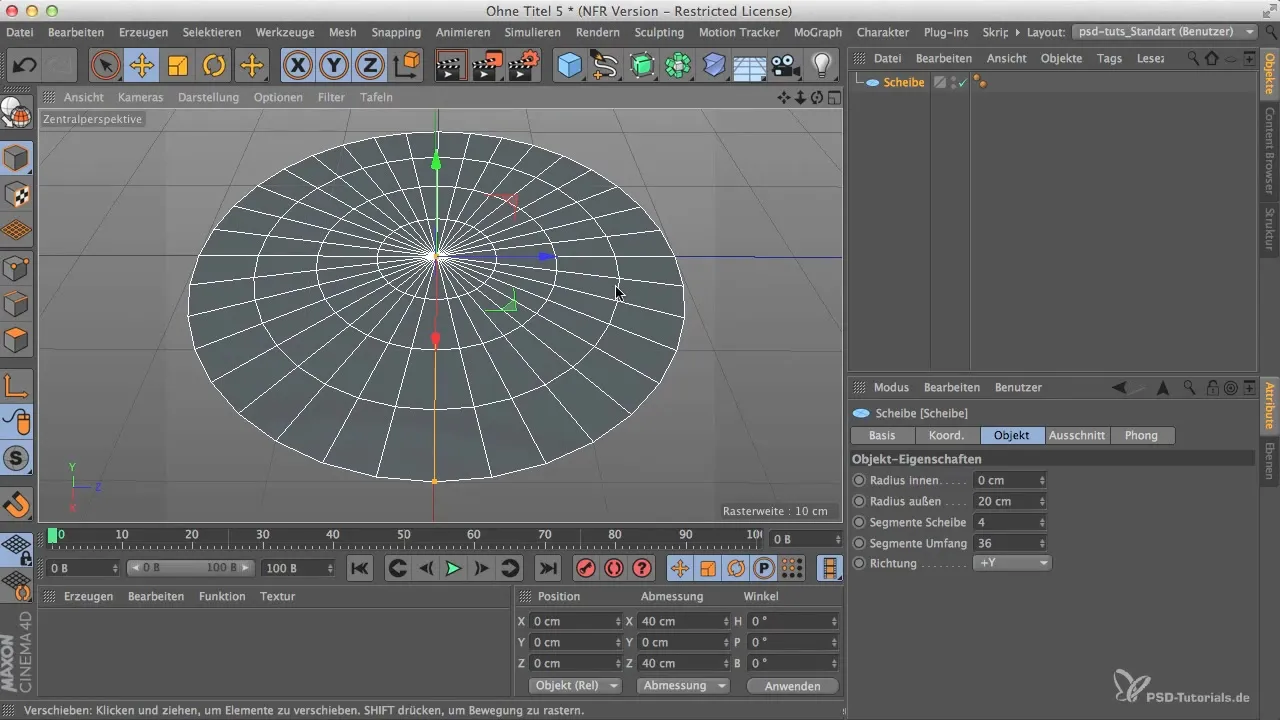Render to Picture Viewer icon

coord(487,66)
